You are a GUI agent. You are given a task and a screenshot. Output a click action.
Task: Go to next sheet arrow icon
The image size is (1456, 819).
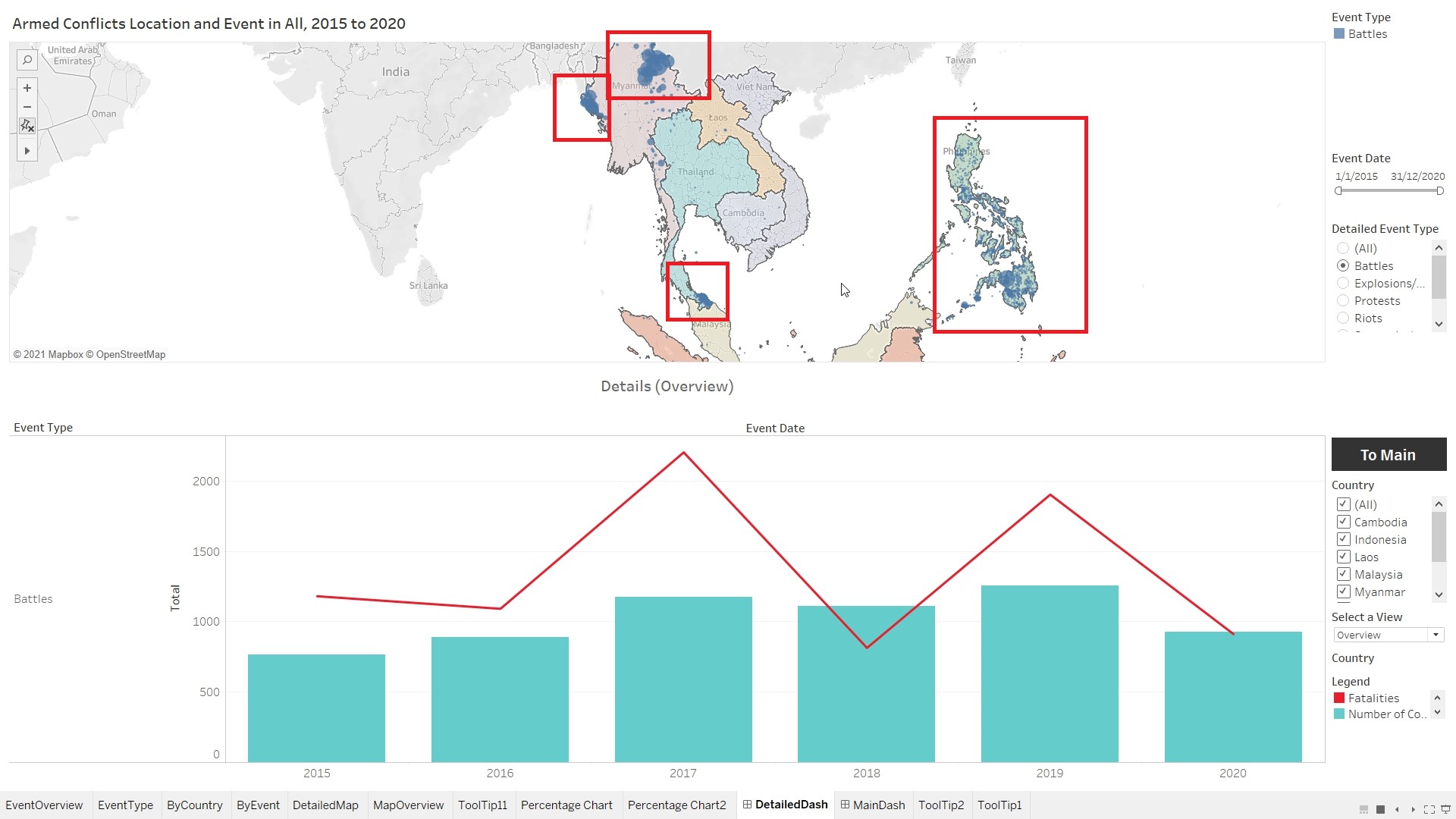(x=1413, y=809)
